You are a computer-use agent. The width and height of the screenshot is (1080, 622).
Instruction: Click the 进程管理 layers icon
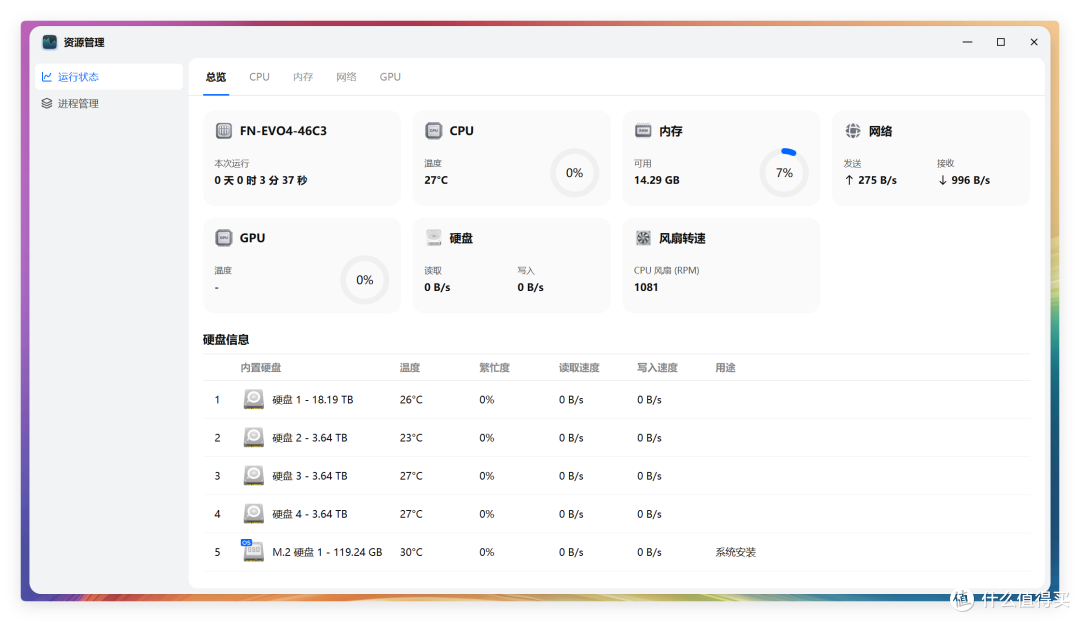pyautogui.click(x=47, y=103)
